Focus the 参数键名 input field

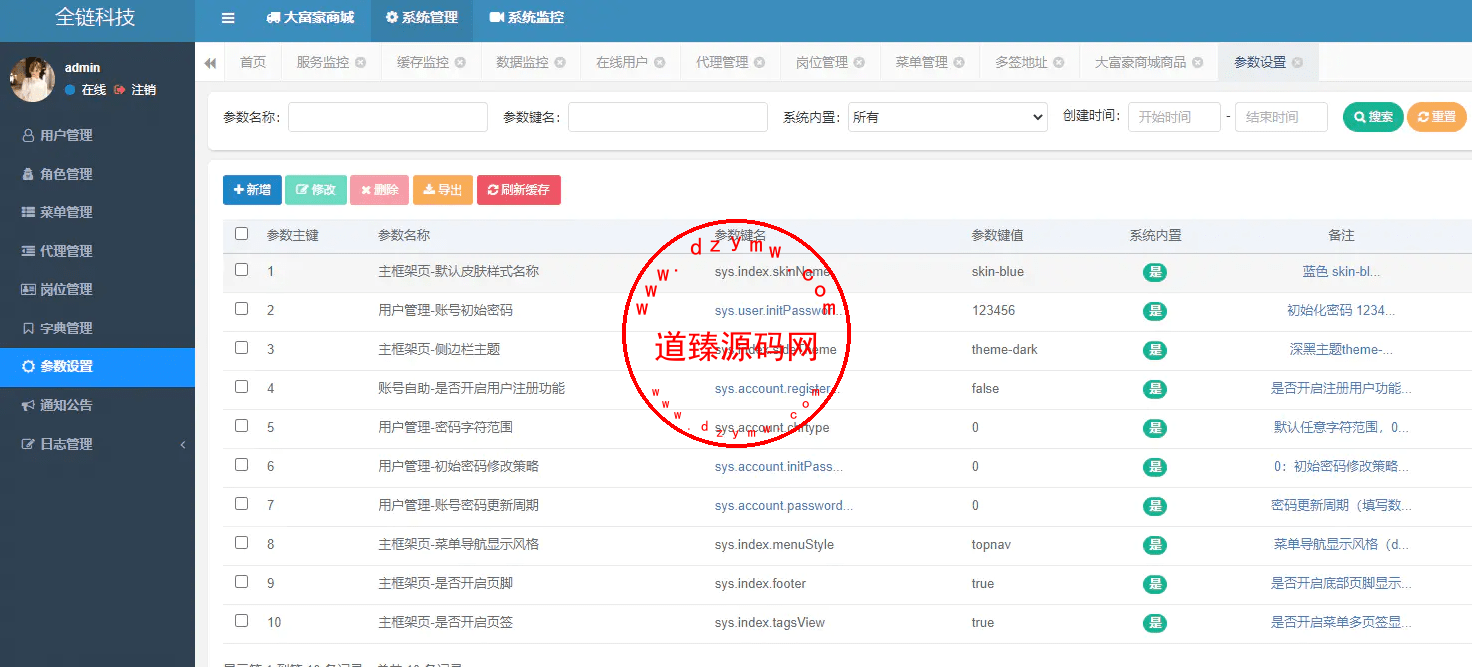(x=668, y=117)
